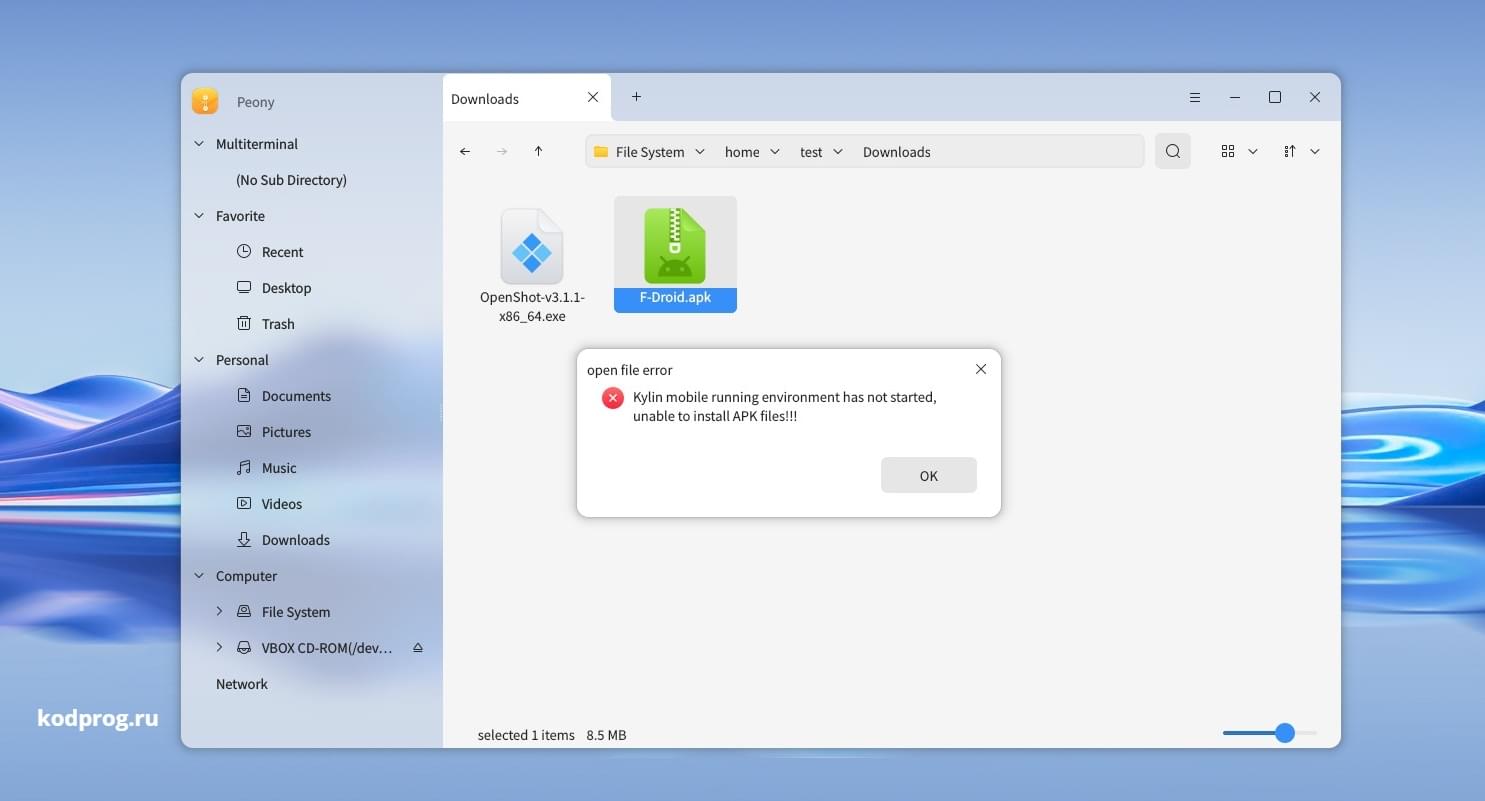Screen dimensions: 1485x801
Task: Close the open file error dialog
Action: (x=981, y=369)
